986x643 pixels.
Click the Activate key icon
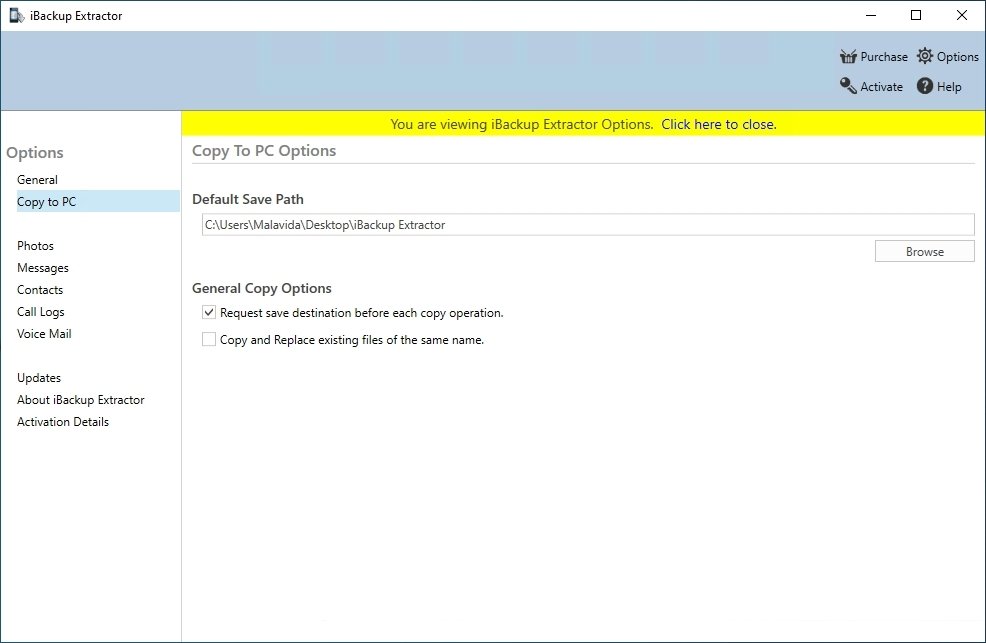(x=848, y=86)
